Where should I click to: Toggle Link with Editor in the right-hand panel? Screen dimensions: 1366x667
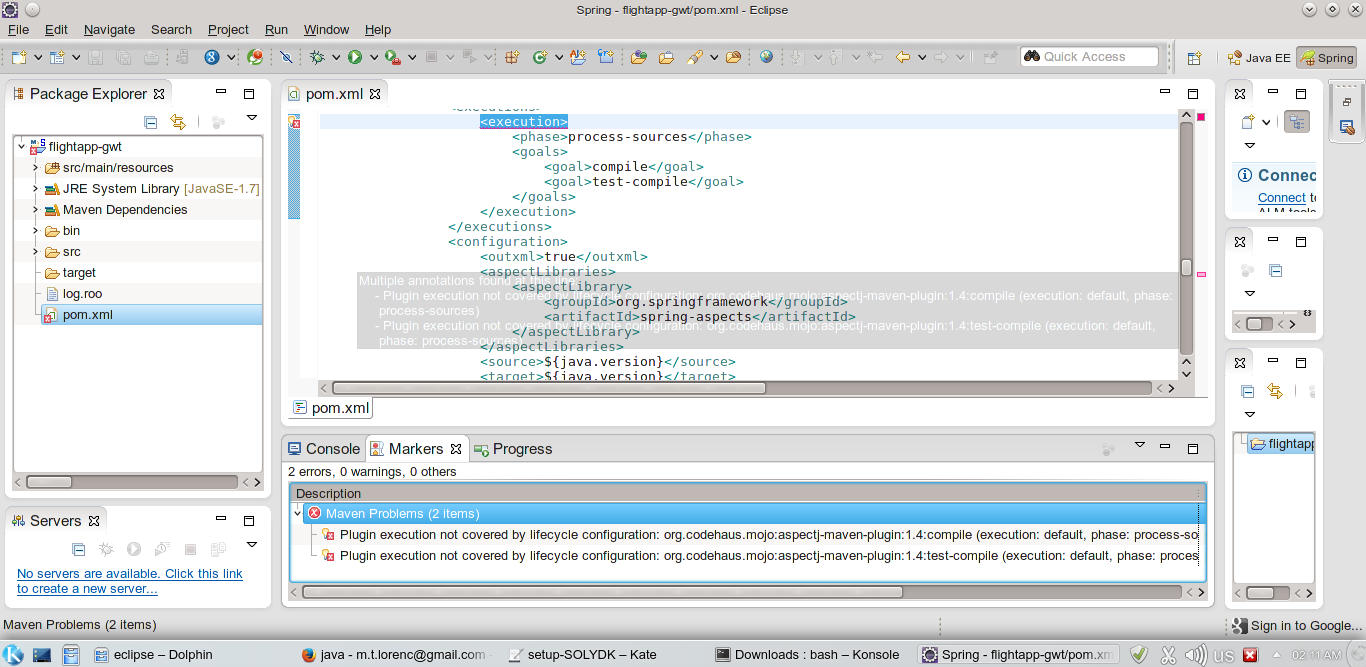click(x=1274, y=391)
